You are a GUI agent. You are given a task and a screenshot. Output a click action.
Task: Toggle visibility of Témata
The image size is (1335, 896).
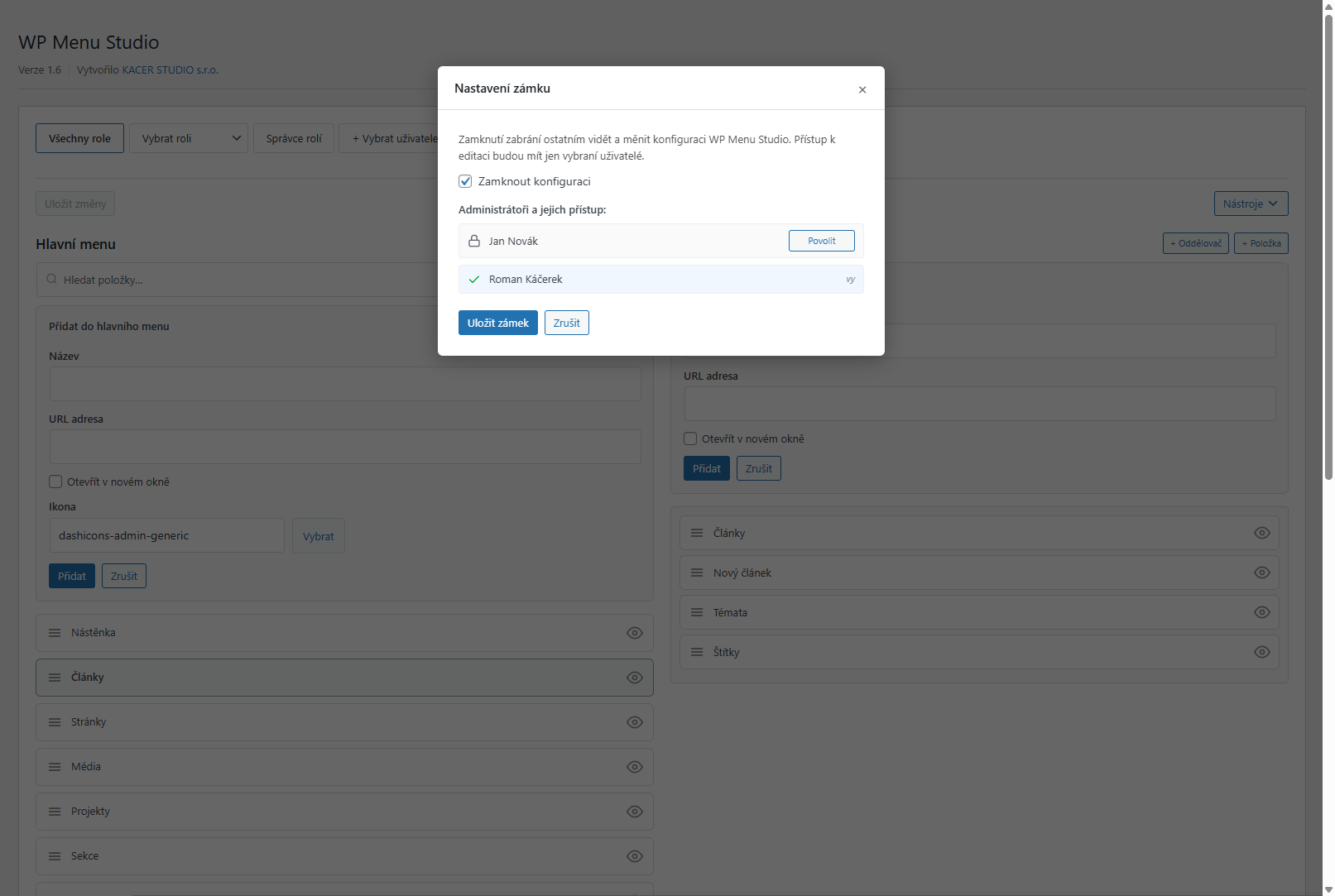[1262, 612]
